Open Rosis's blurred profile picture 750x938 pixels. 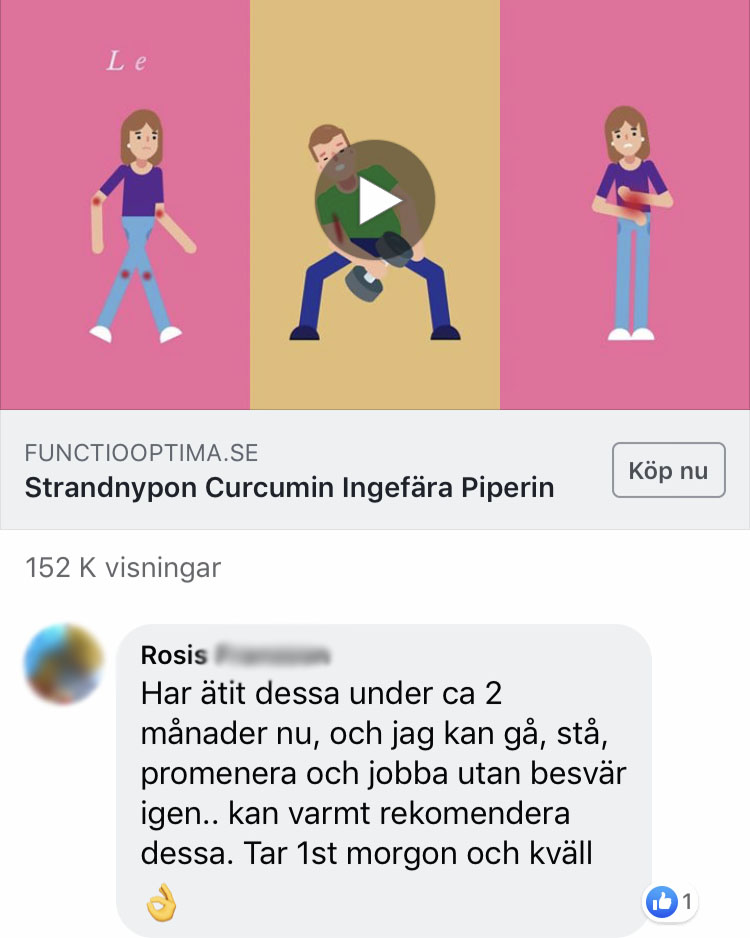point(64,663)
